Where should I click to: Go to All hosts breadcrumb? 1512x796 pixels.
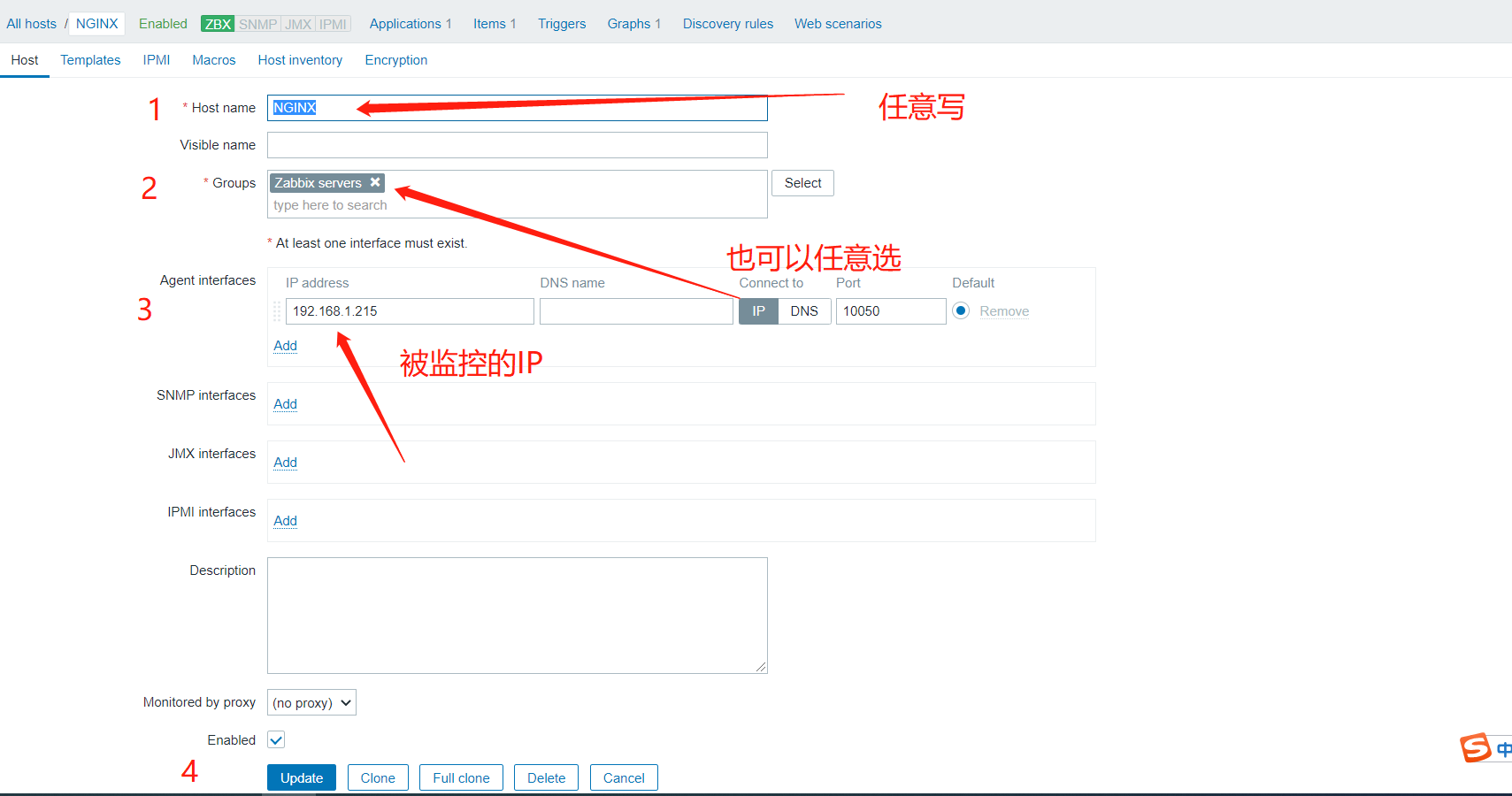click(31, 24)
